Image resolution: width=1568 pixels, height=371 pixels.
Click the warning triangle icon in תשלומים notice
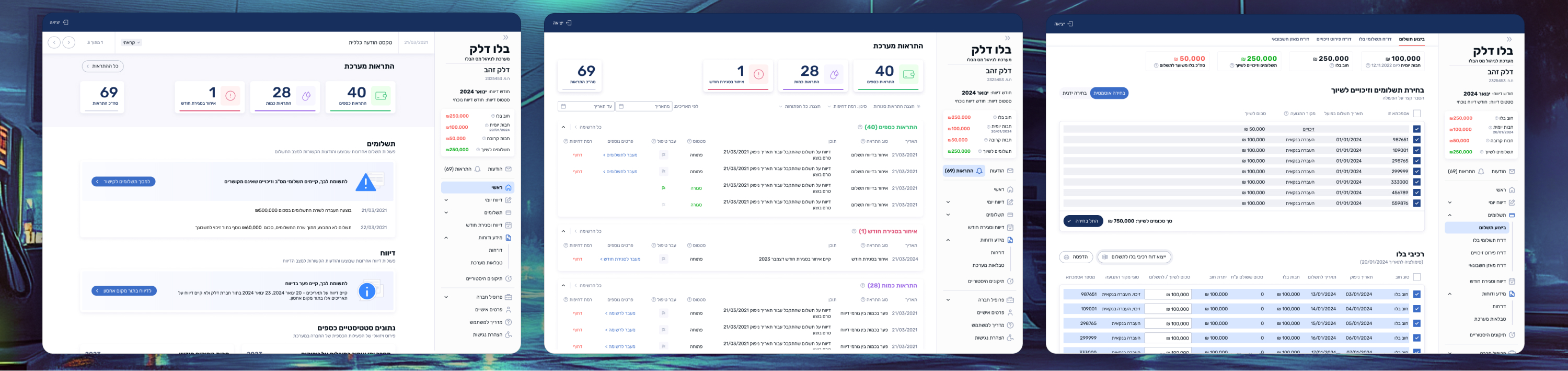[365, 182]
